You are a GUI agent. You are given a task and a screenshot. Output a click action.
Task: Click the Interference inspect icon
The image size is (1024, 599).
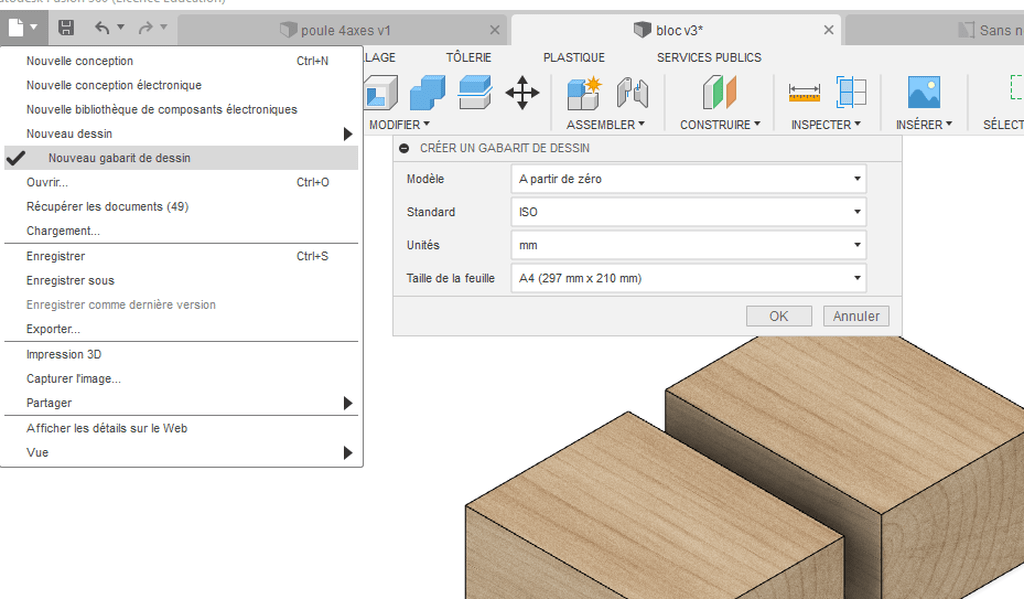851,92
